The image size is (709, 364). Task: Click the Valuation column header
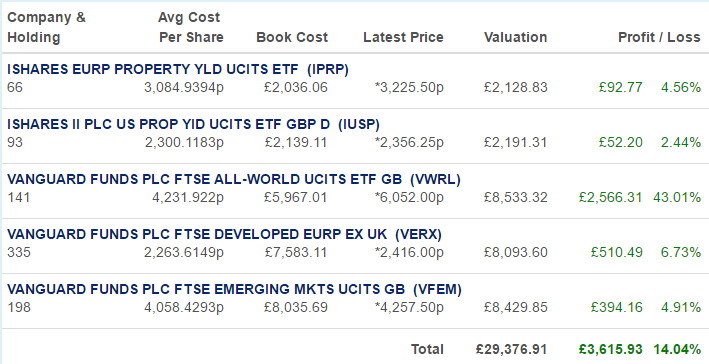(515, 37)
